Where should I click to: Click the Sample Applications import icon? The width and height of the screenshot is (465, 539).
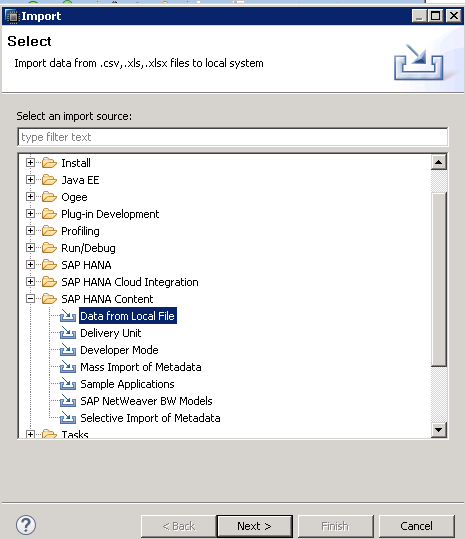[x=68, y=384]
